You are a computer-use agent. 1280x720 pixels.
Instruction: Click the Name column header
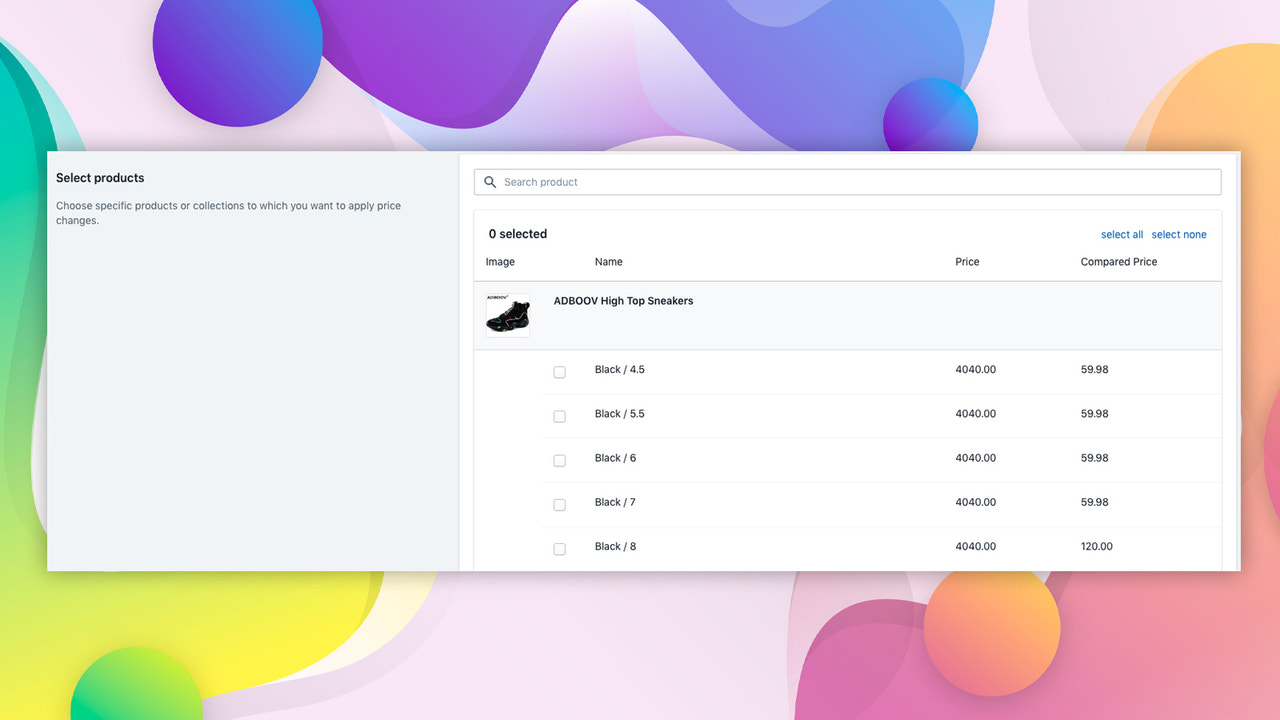pyautogui.click(x=608, y=262)
